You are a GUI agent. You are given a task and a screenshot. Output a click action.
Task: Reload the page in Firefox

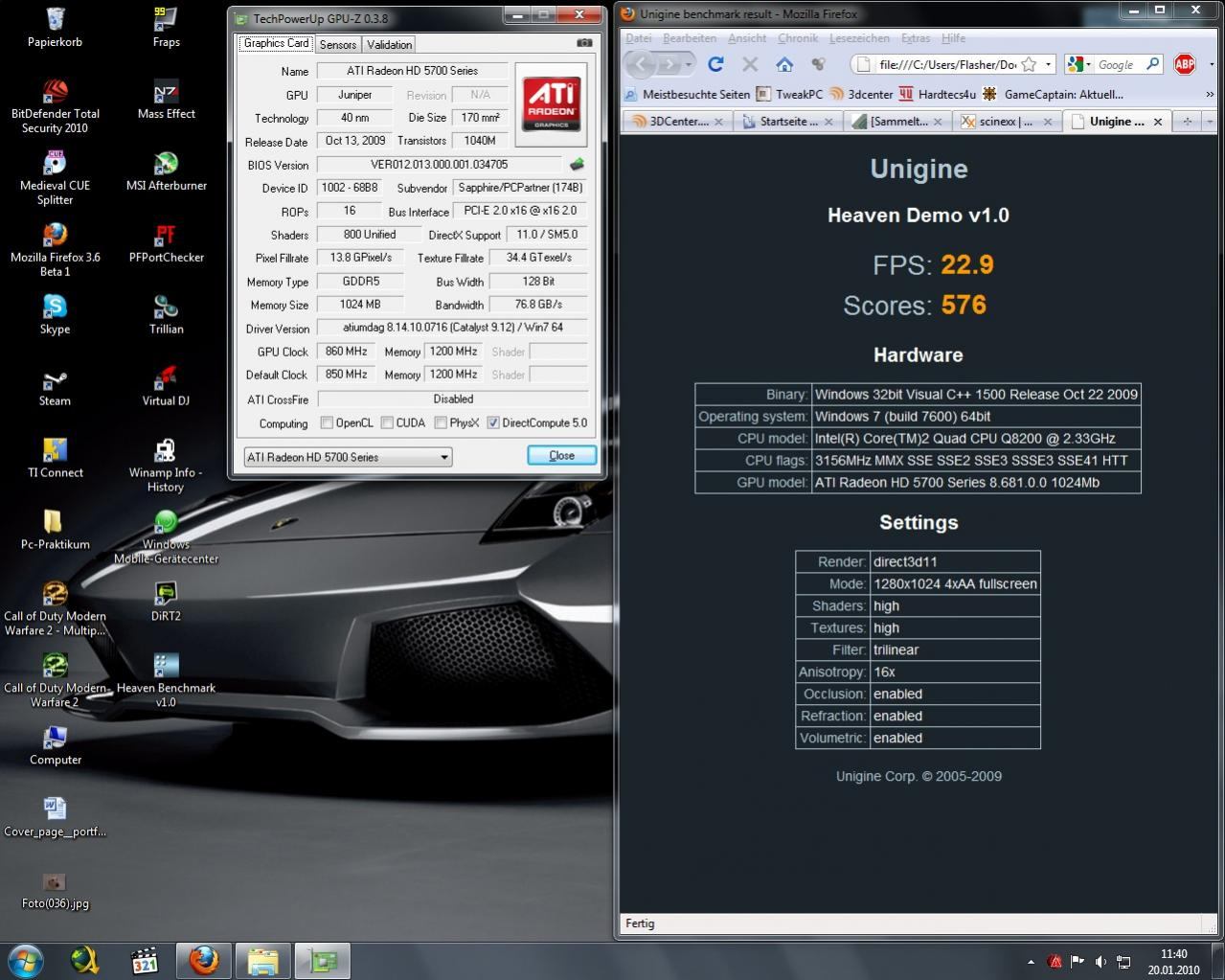715,64
